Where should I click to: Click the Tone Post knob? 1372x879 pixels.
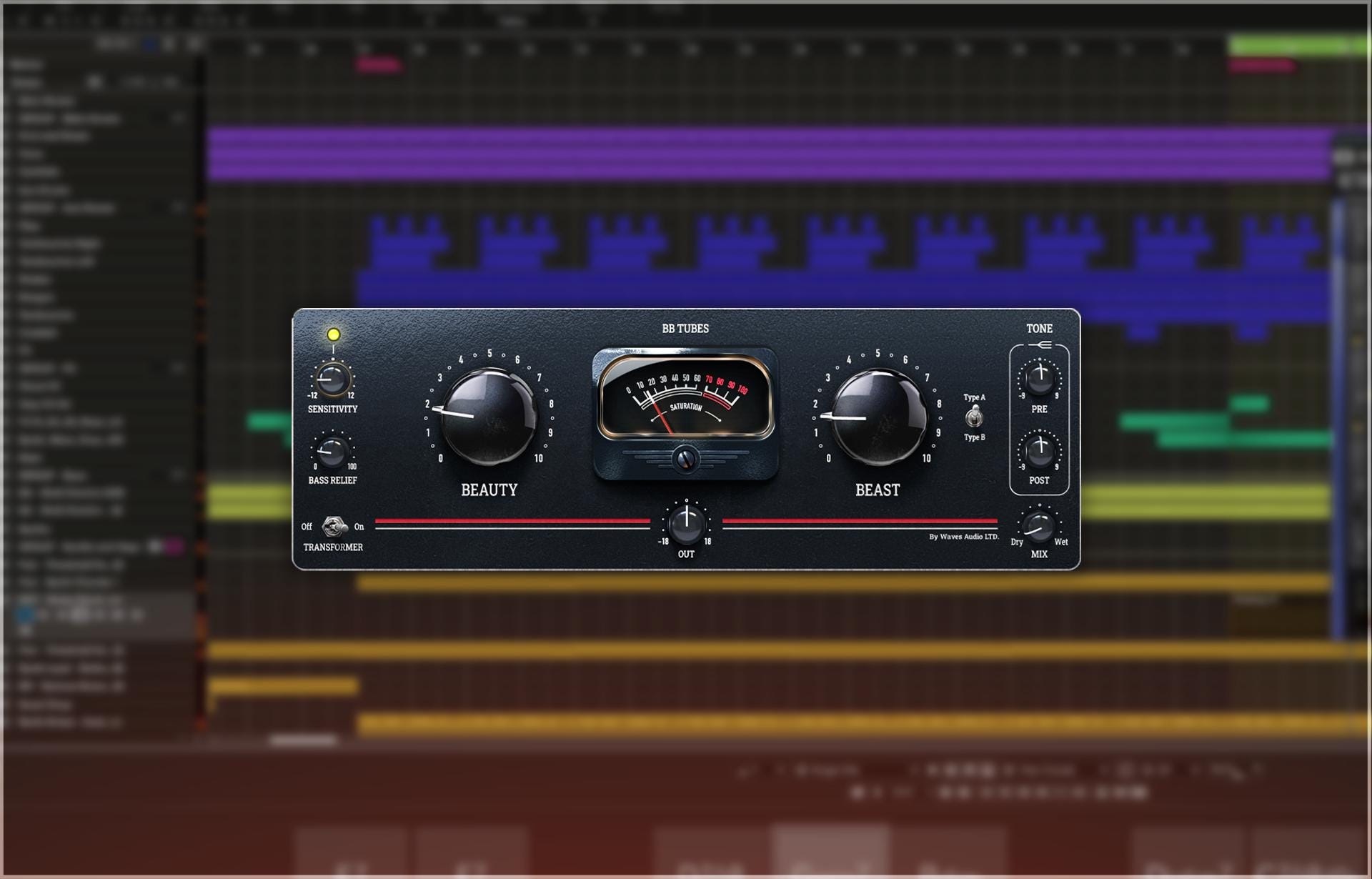(x=1040, y=450)
